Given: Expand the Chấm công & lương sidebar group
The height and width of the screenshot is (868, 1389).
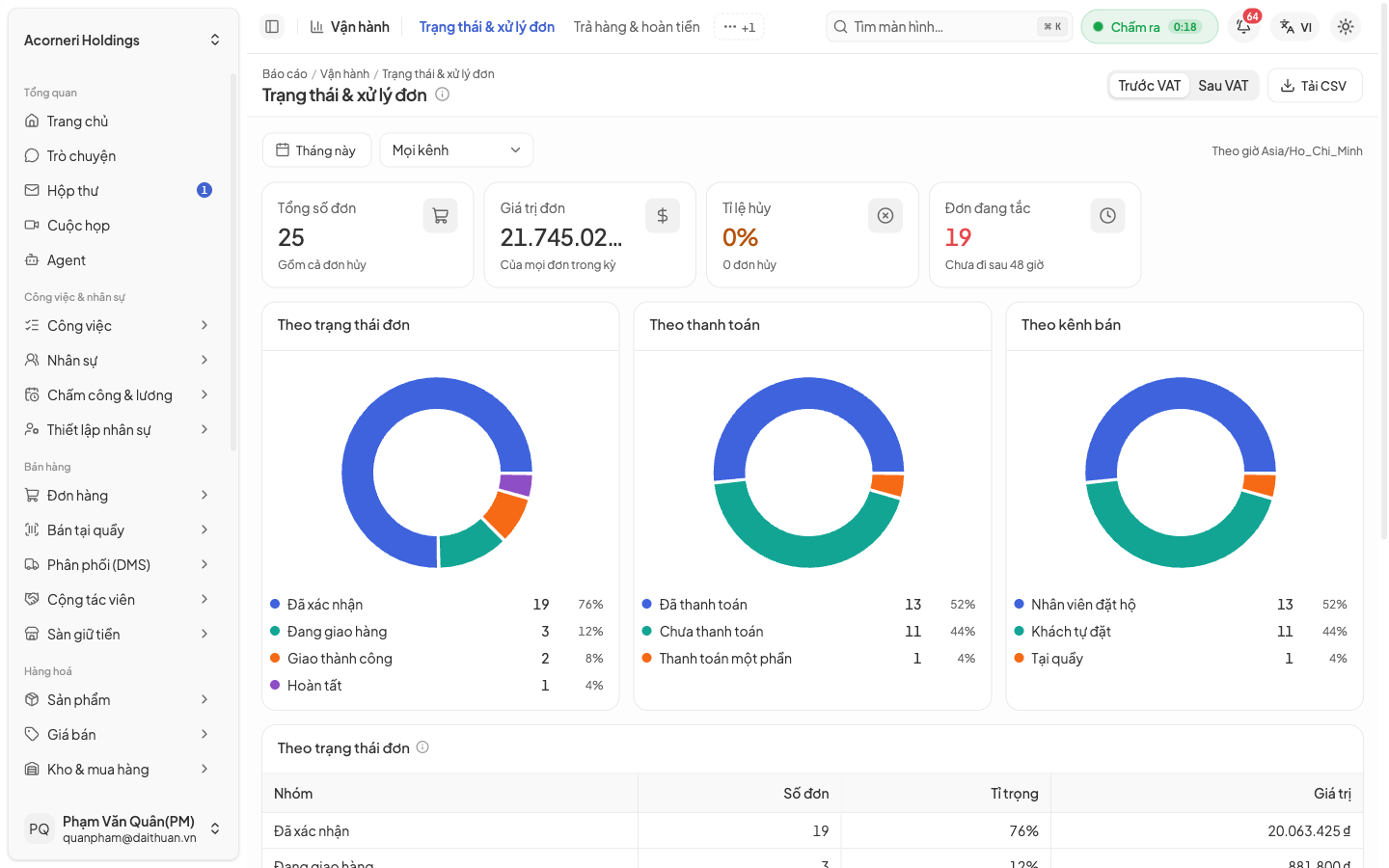Looking at the screenshot, I should pyautogui.click(x=118, y=395).
